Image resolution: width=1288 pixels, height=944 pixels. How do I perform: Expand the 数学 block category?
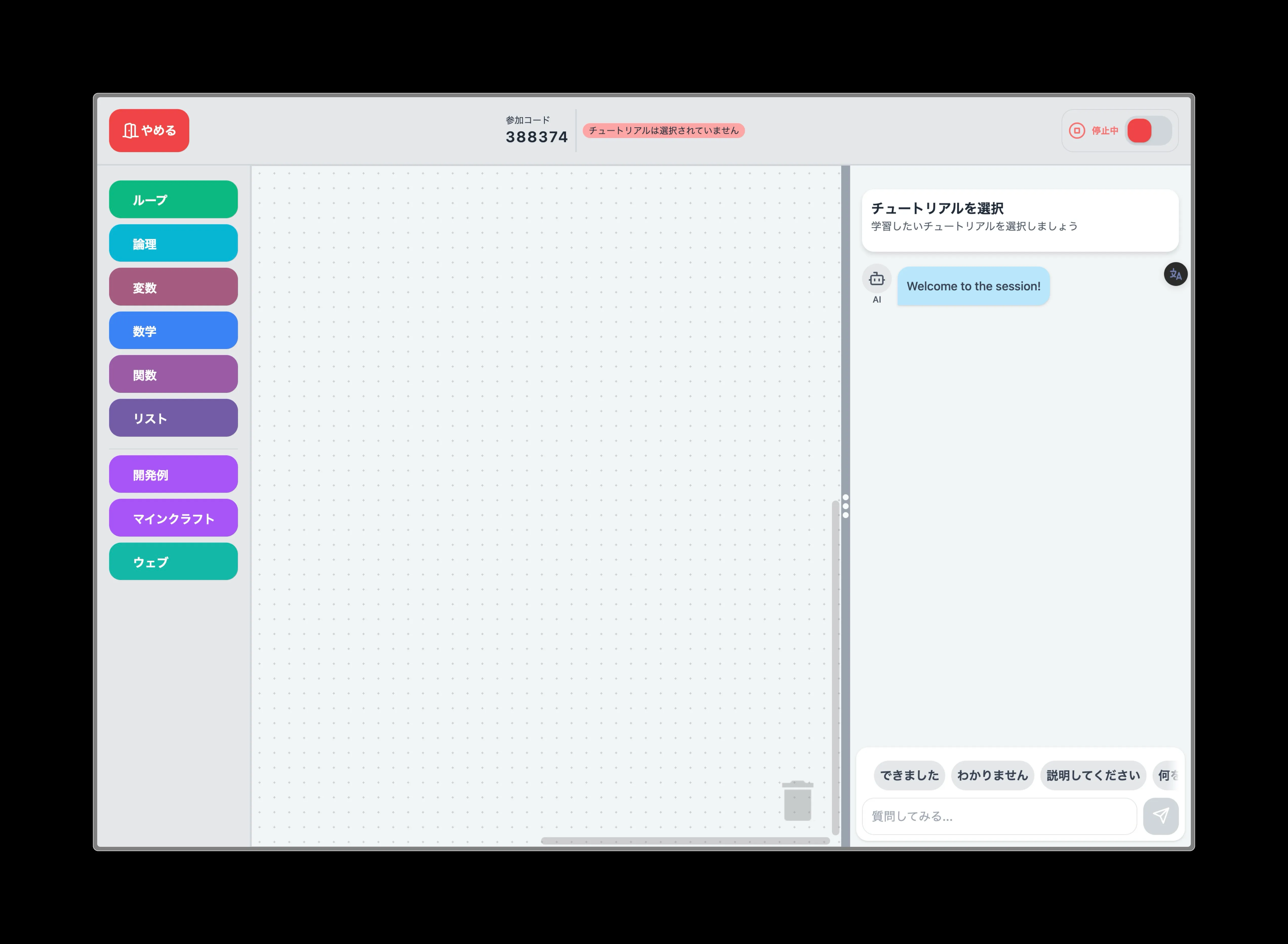[x=173, y=330]
